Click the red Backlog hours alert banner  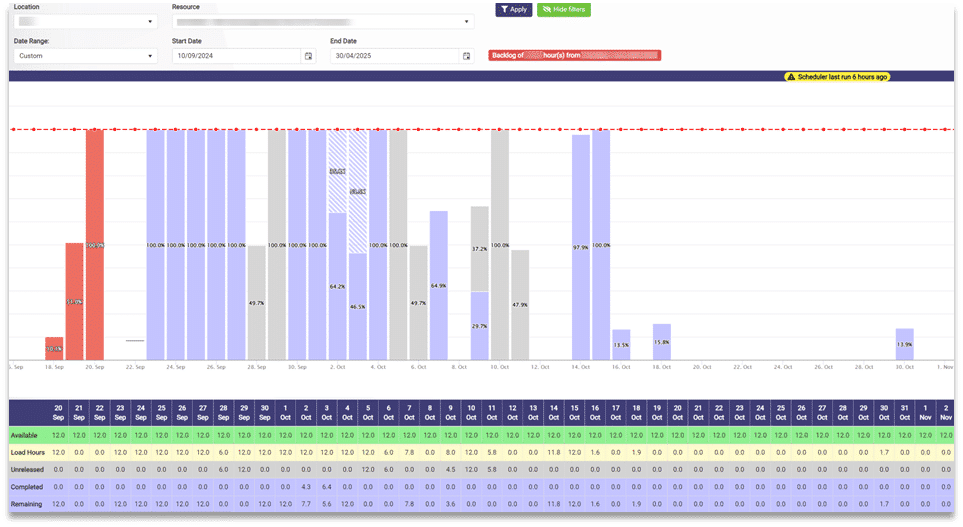tap(574, 56)
